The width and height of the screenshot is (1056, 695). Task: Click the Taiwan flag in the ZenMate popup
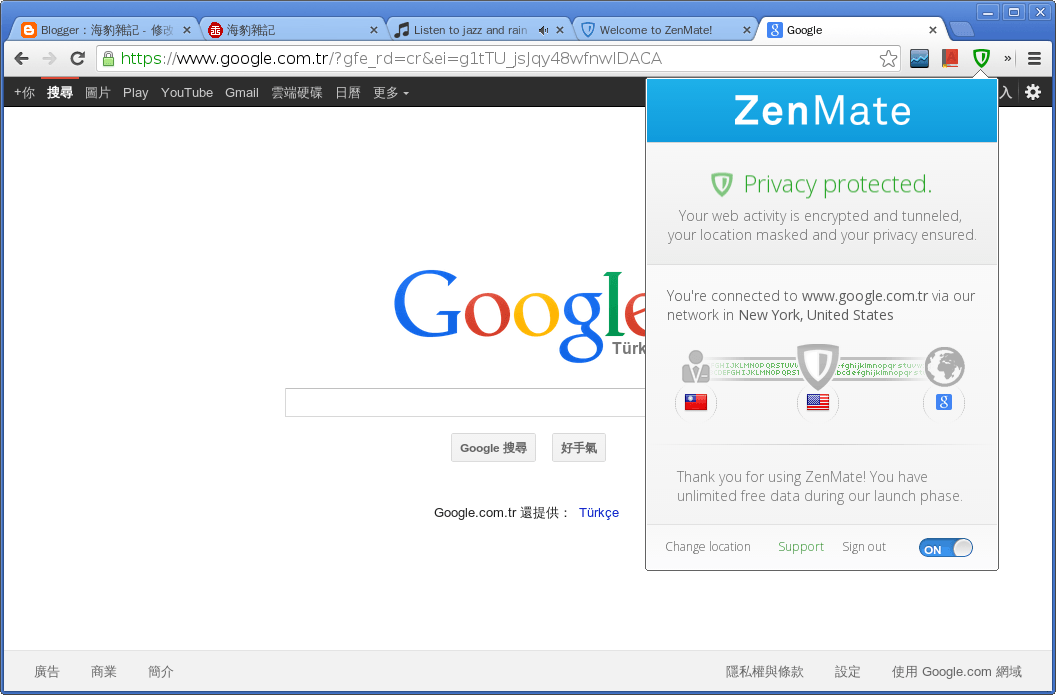click(x=696, y=402)
